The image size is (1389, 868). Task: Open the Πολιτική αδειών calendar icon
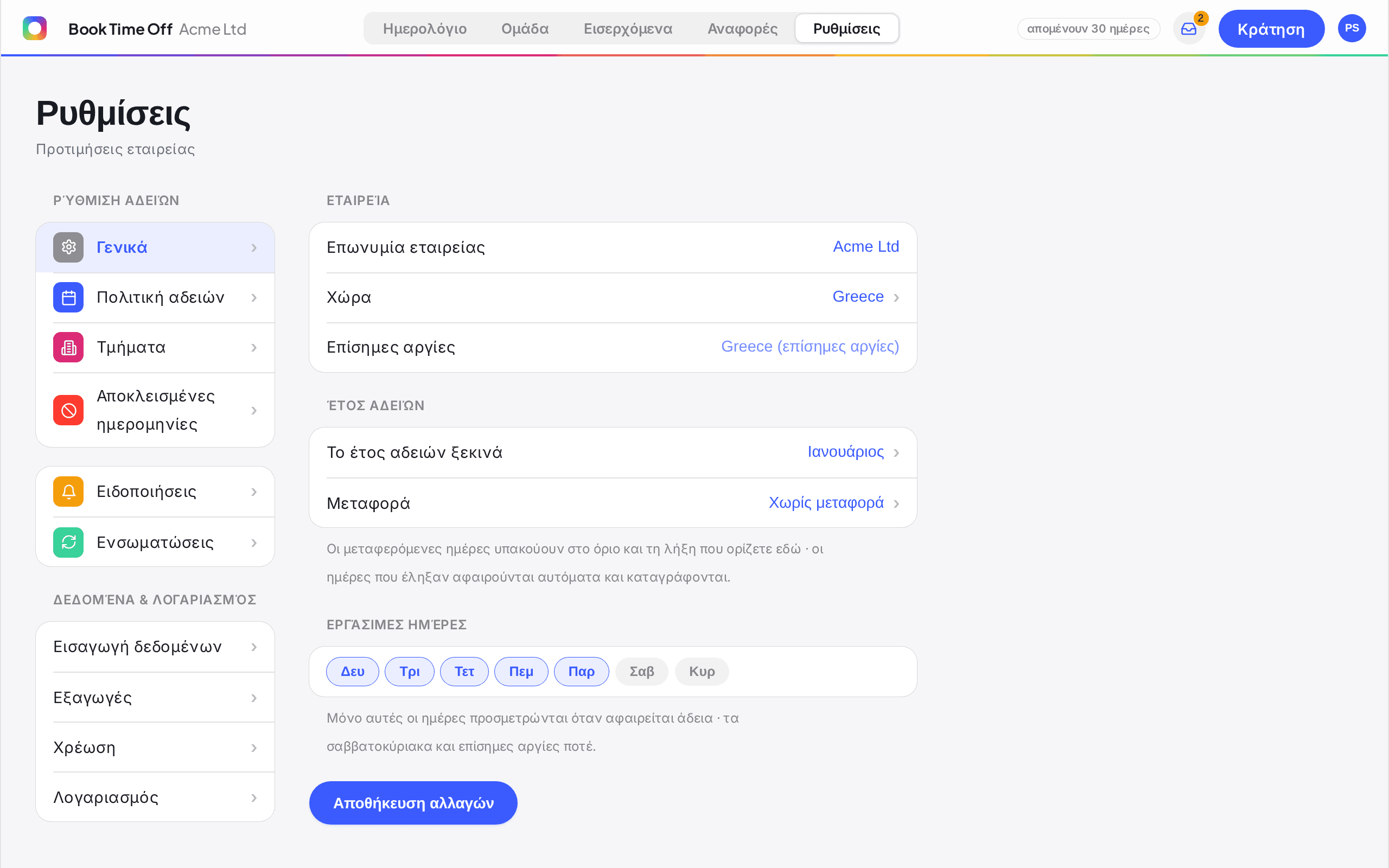[68, 297]
